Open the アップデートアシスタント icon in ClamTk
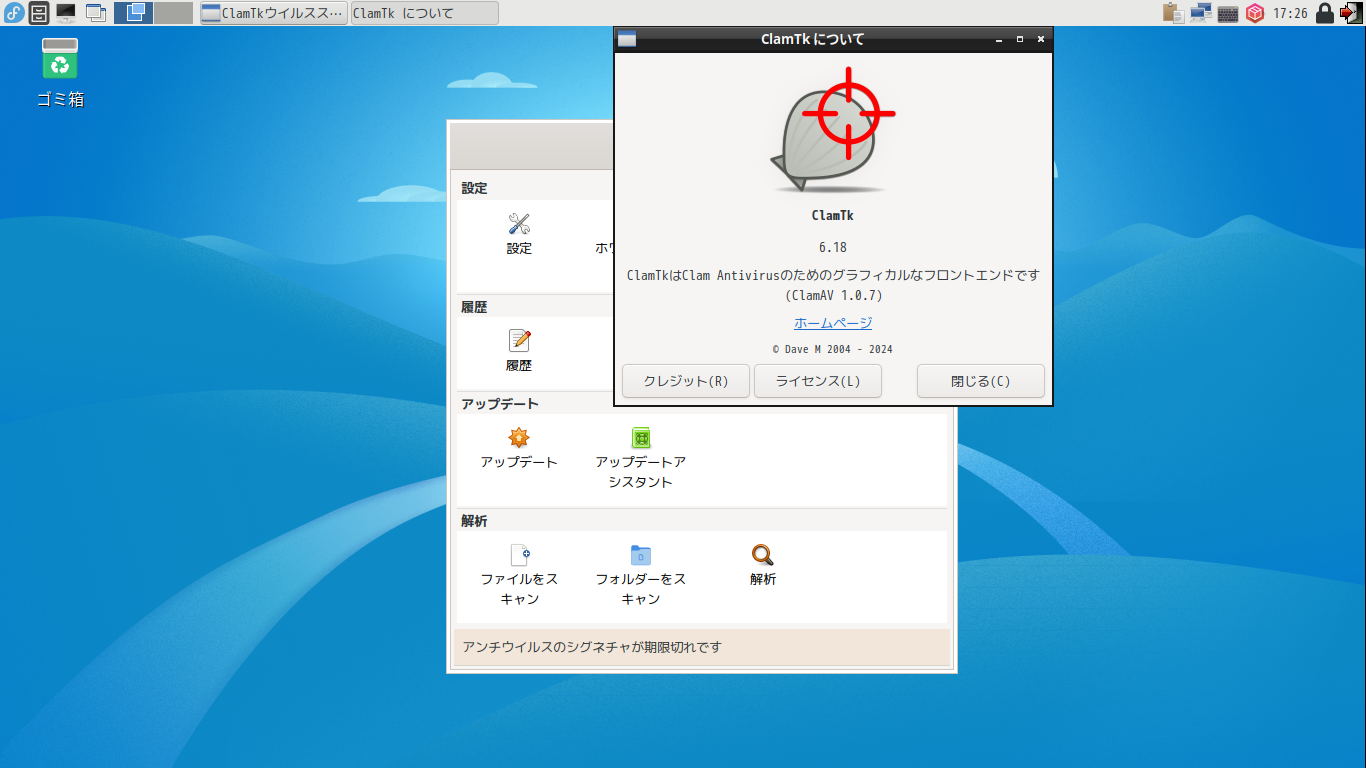This screenshot has width=1366, height=768. tap(641, 438)
